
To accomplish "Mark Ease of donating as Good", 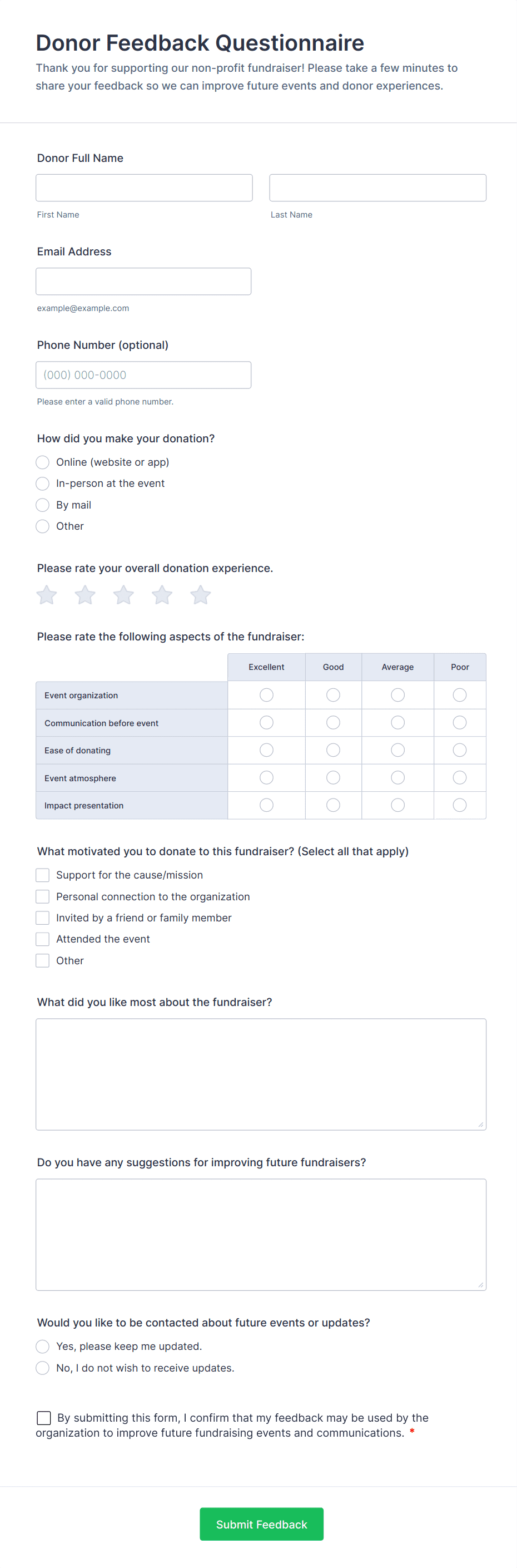I will coord(334,750).
